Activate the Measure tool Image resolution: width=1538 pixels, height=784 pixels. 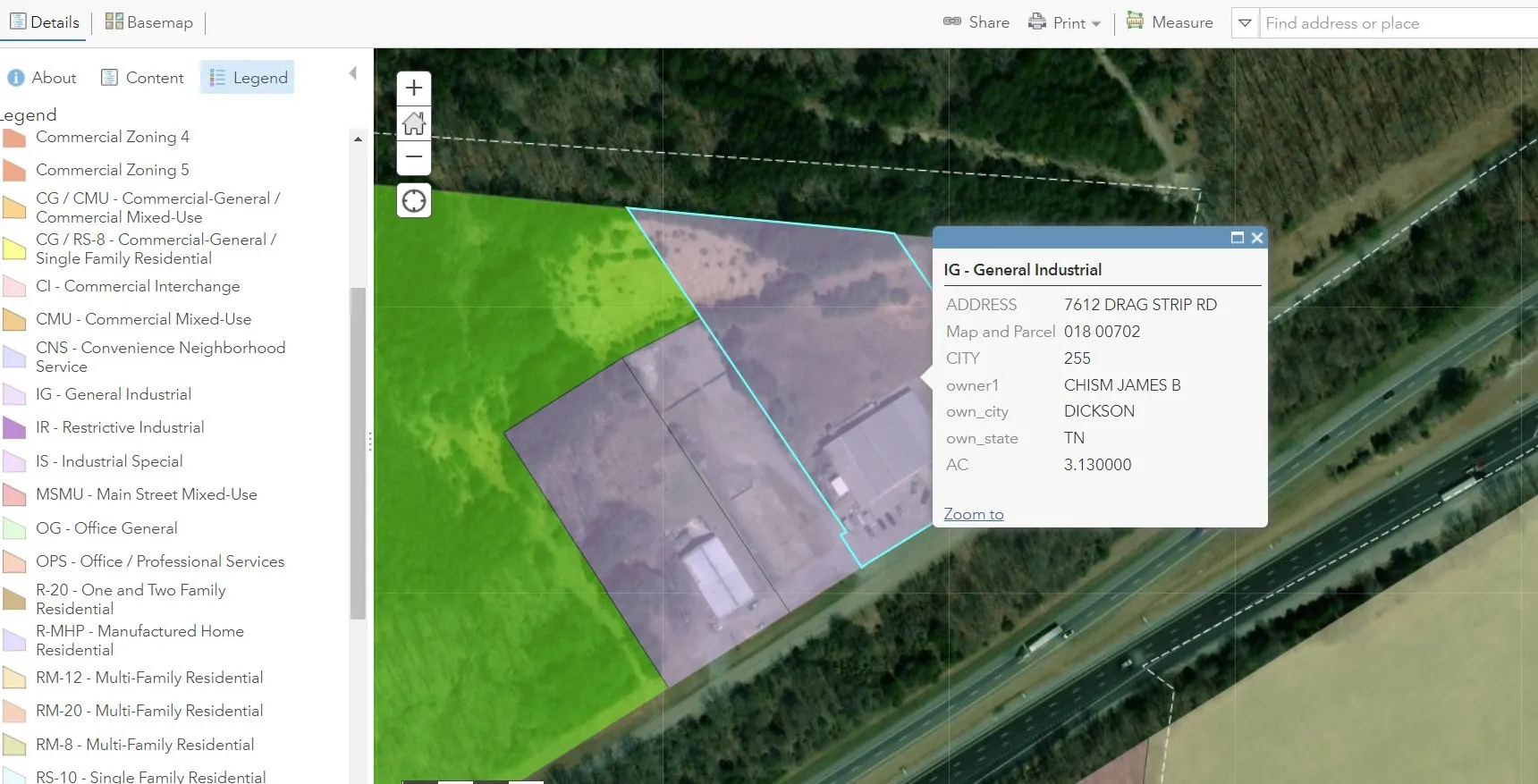tap(1170, 22)
